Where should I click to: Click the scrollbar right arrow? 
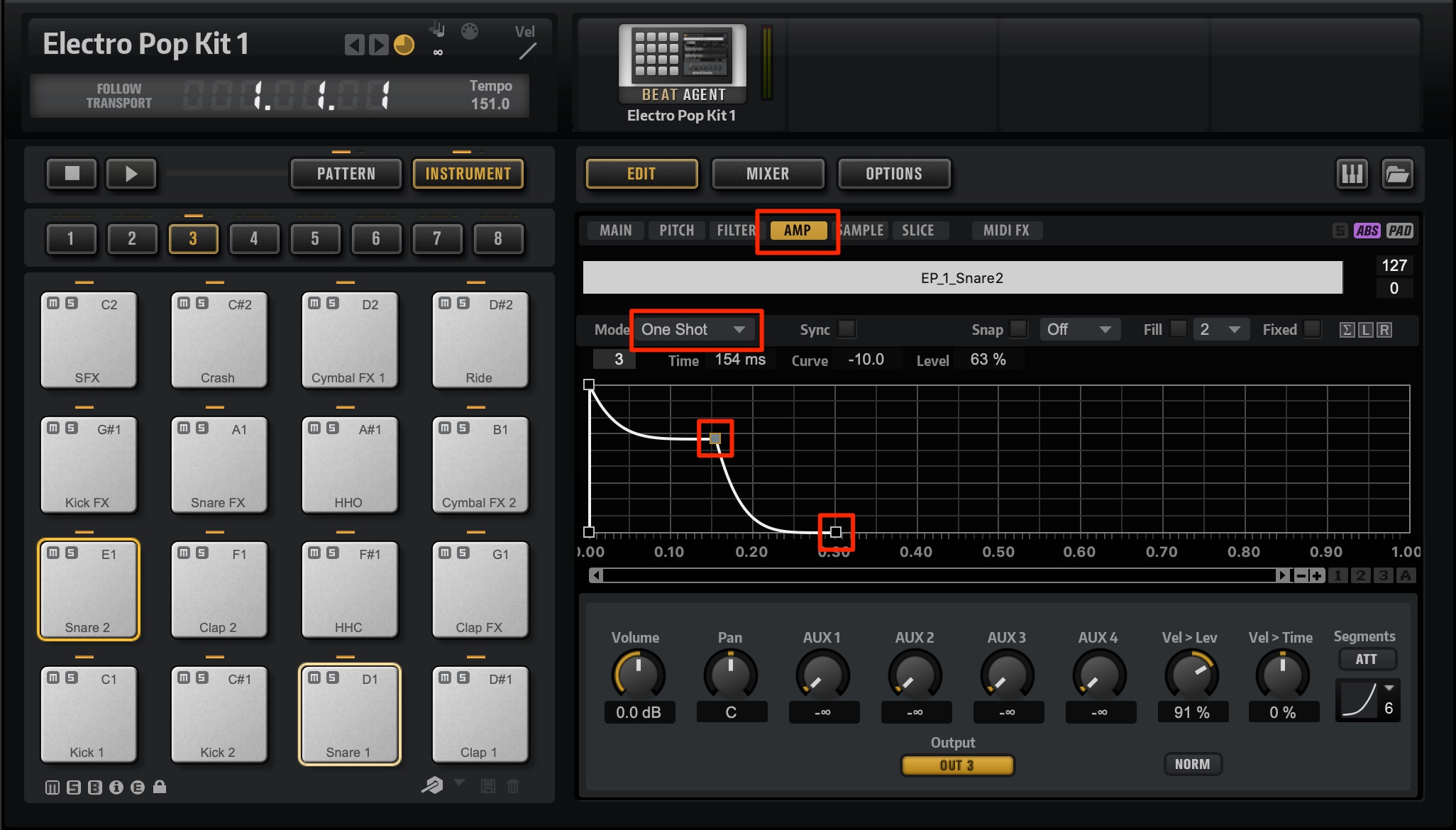point(1282,575)
